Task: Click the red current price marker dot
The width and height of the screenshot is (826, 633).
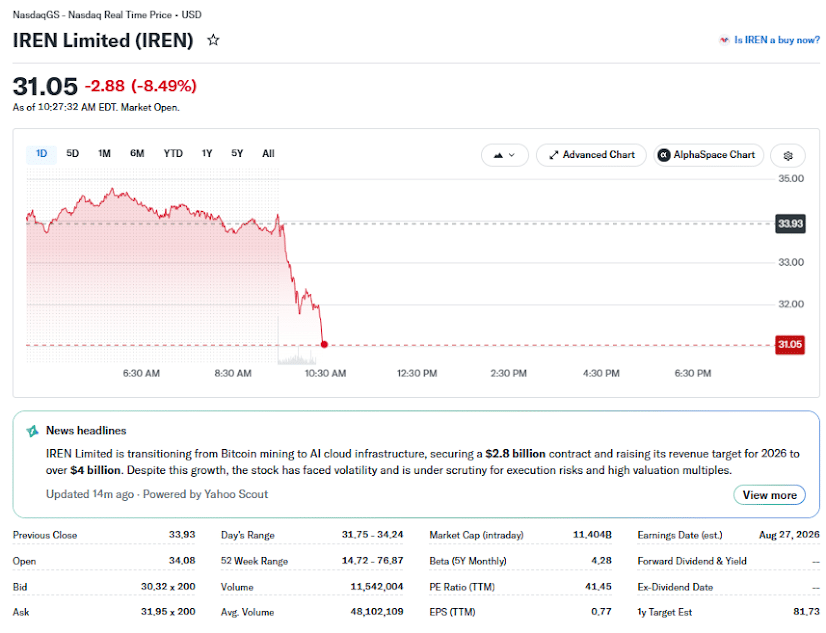Action: click(x=324, y=344)
